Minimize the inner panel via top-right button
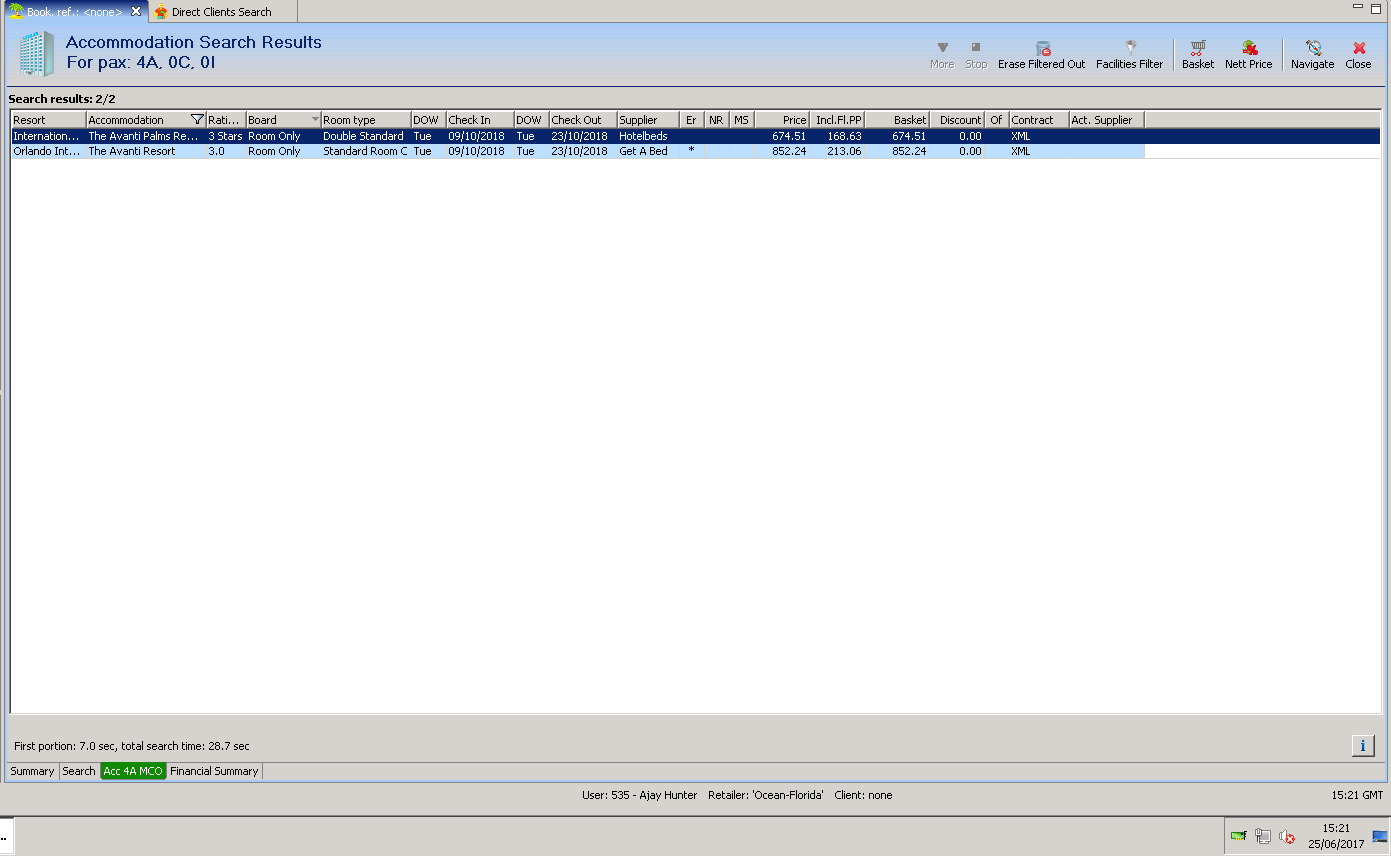The width and height of the screenshot is (1391, 856). click(x=1358, y=7)
